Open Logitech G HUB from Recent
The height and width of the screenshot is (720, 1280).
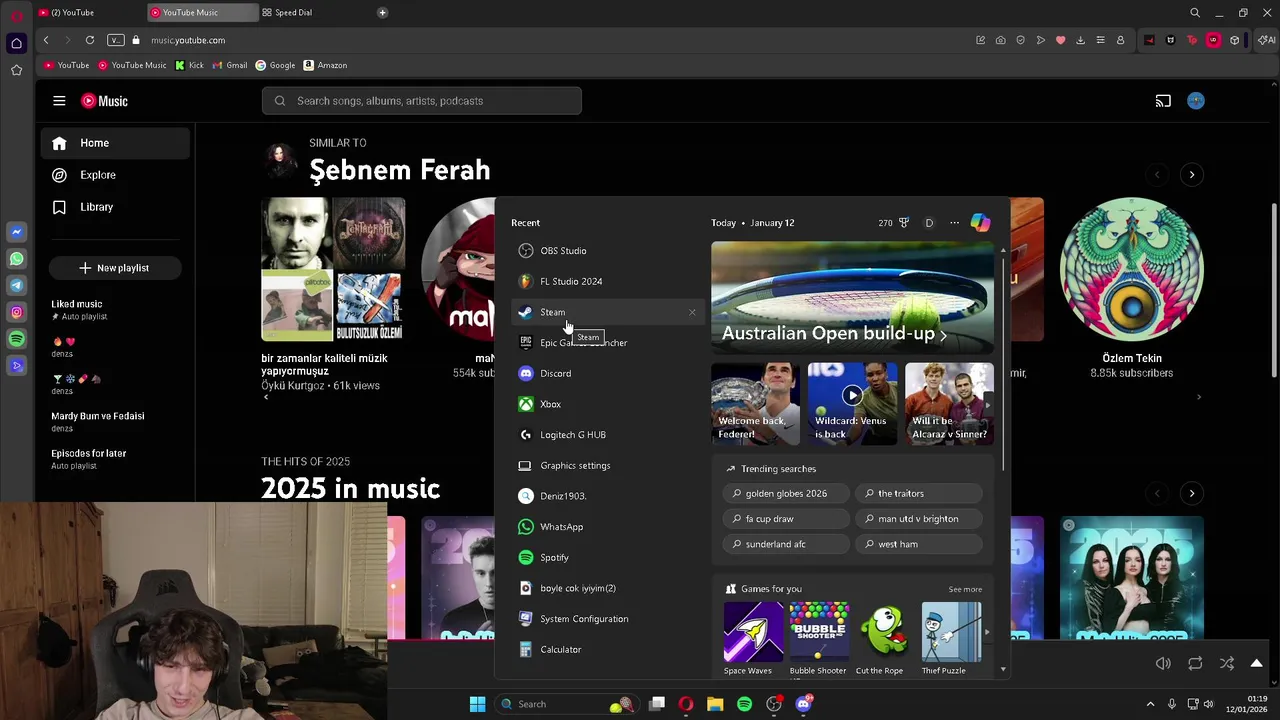[x=607, y=435]
